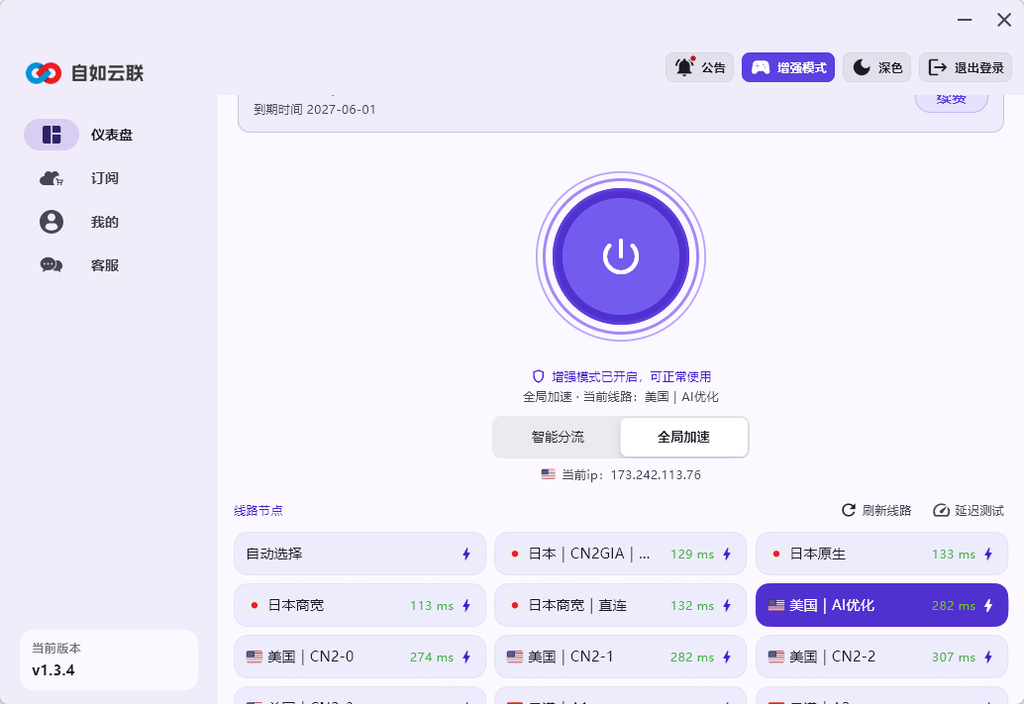This screenshot has width=1024, height=704.
Task: Log out with 退出登录
Action: (966, 67)
